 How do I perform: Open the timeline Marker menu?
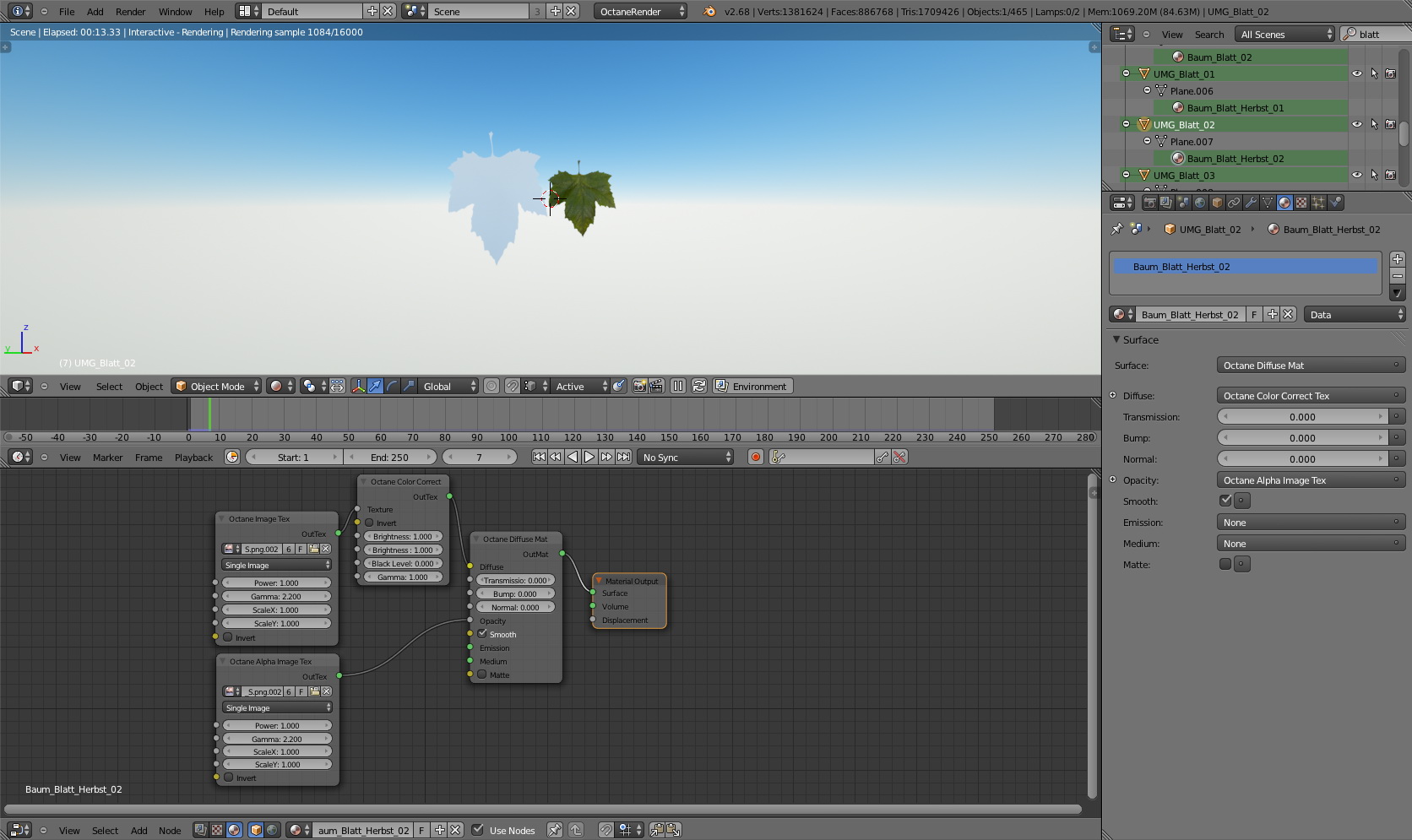[x=107, y=458]
